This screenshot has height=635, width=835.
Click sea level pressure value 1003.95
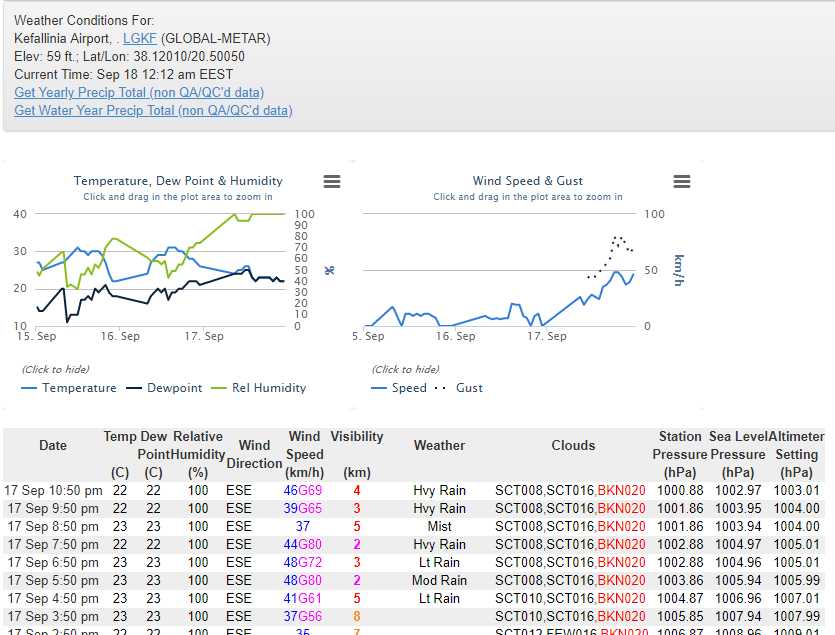coord(738,508)
